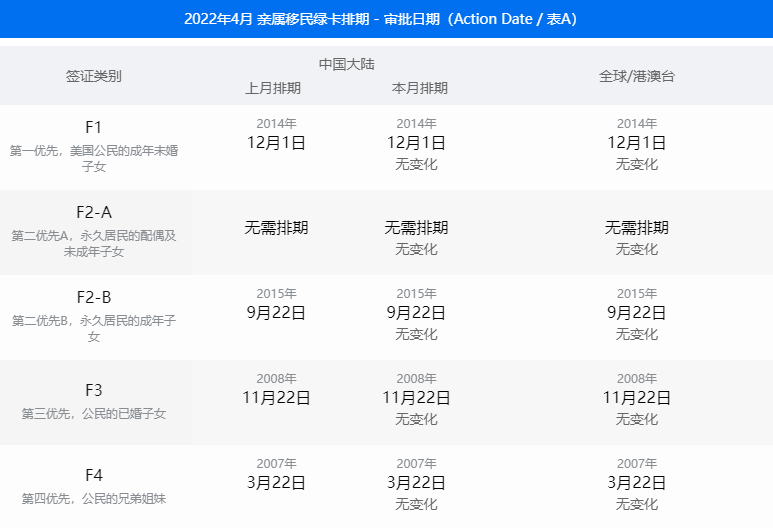Click F2-A 全球/港澳台 value 无需排期
Screen dimensions: 773x528
[x=636, y=228]
